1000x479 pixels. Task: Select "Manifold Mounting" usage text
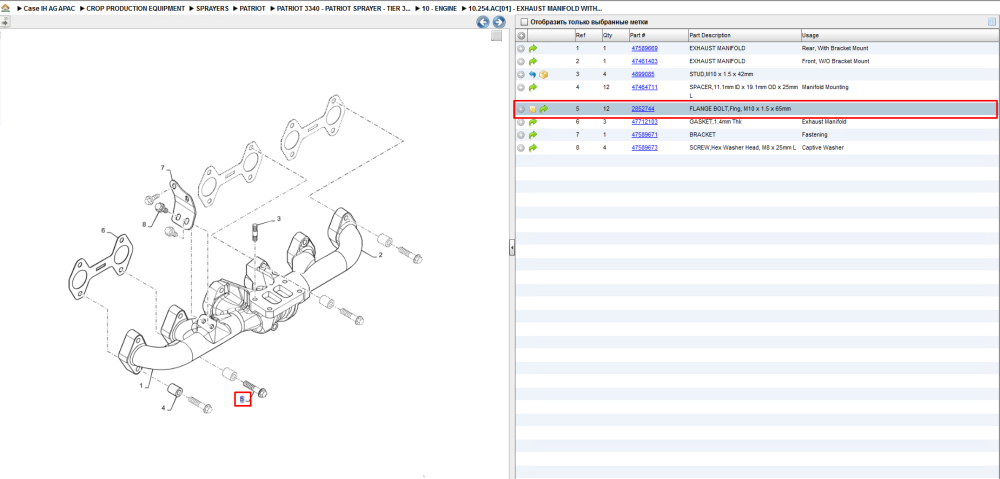[x=825, y=87]
